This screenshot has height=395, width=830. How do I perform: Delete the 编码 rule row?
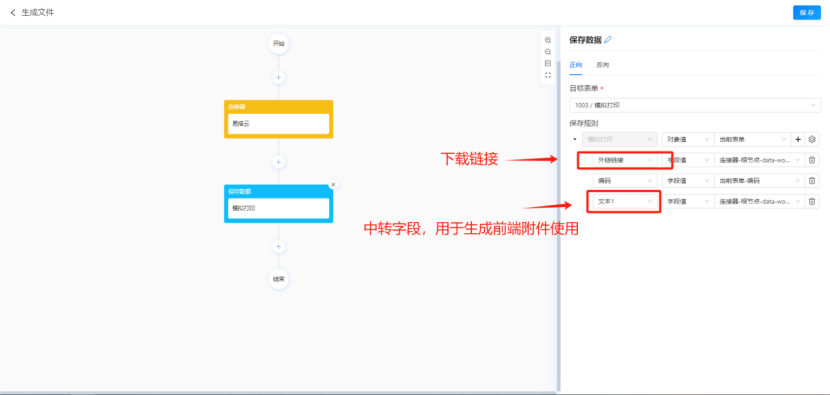812,181
